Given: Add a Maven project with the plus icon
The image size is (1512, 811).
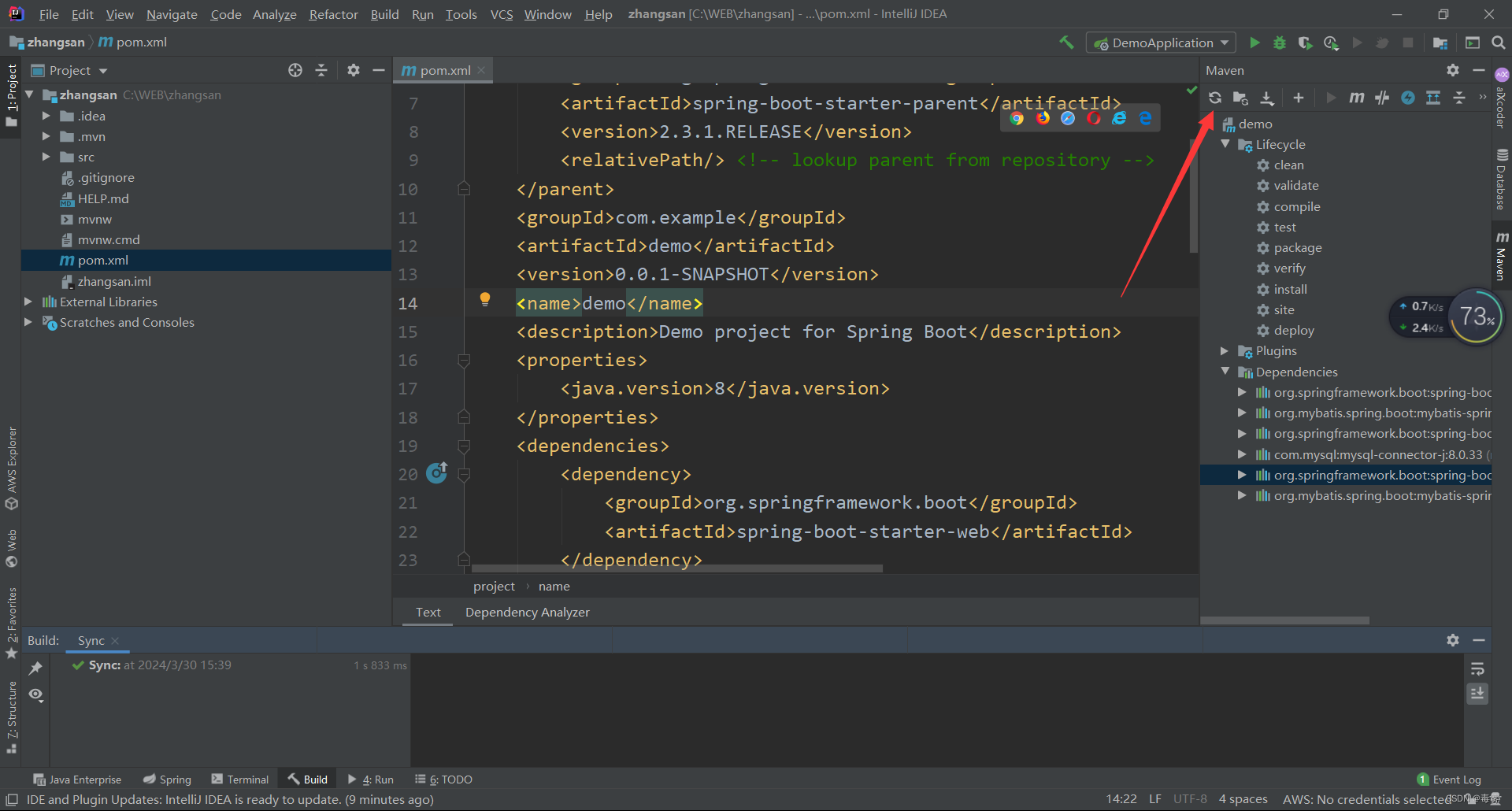Looking at the screenshot, I should 1299,98.
